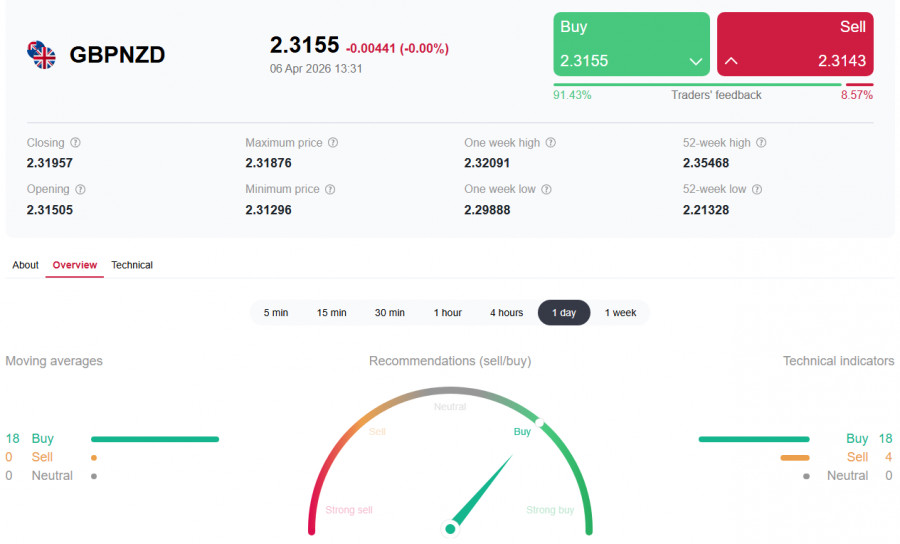Click One week low info icon
Viewport: 900px width, 544px height.
pos(546,189)
